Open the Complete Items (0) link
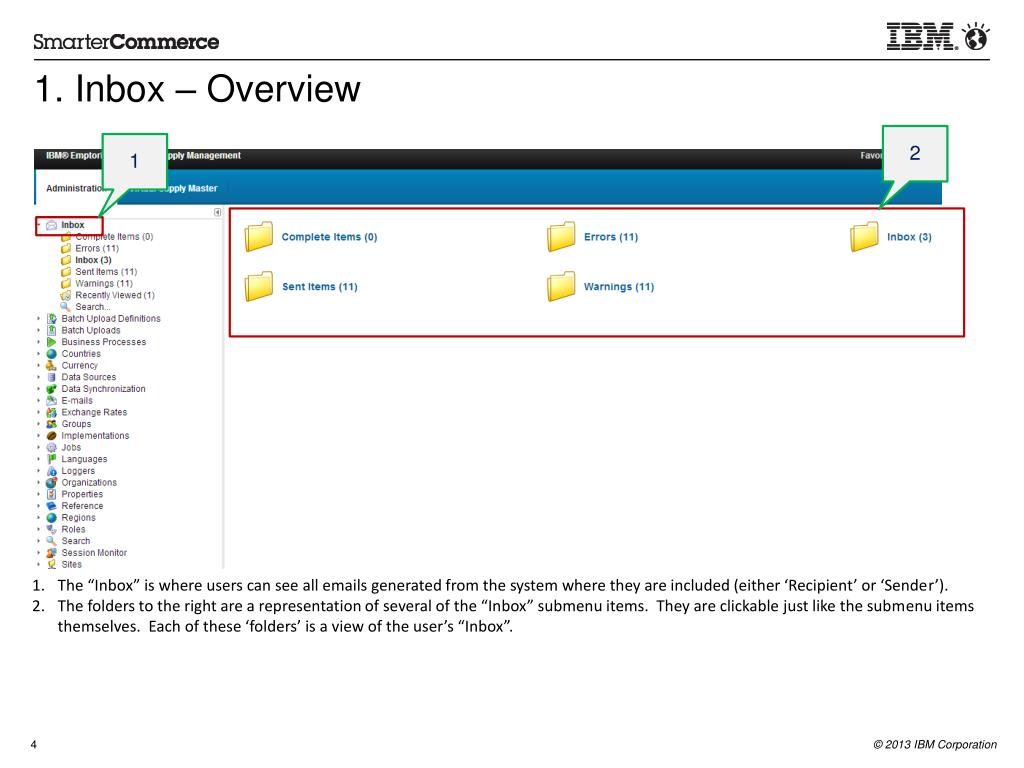Image resolution: width=1024 pixels, height=768 pixels. coord(329,237)
